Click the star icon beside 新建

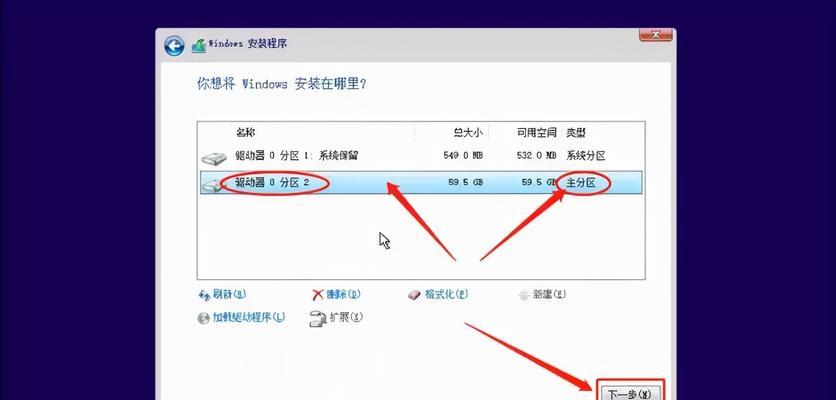tap(524, 295)
